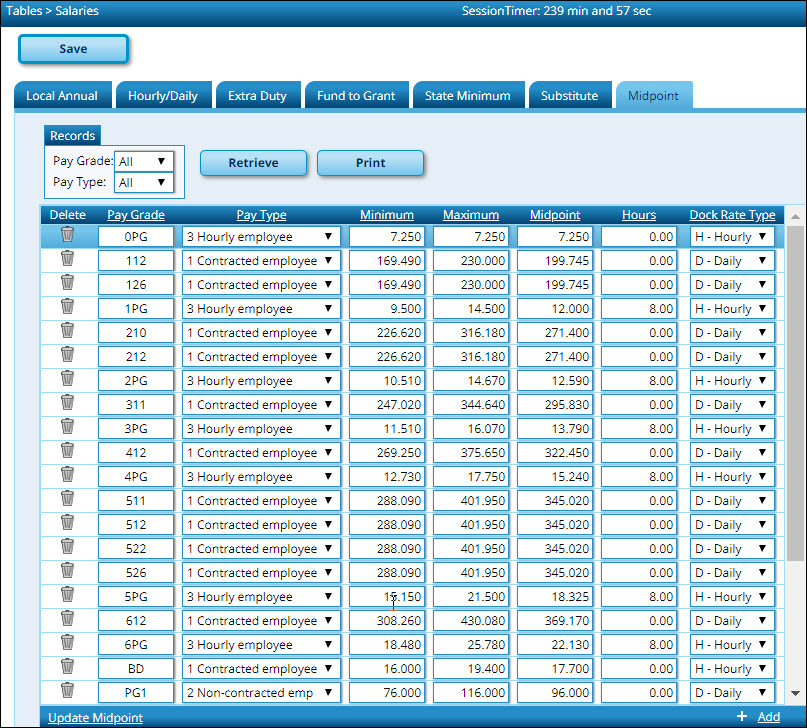Image resolution: width=807 pixels, height=728 pixels.
Task: Click the Minimum field for row 3PG
Action: pyautogui.click(x=387, y=429)
